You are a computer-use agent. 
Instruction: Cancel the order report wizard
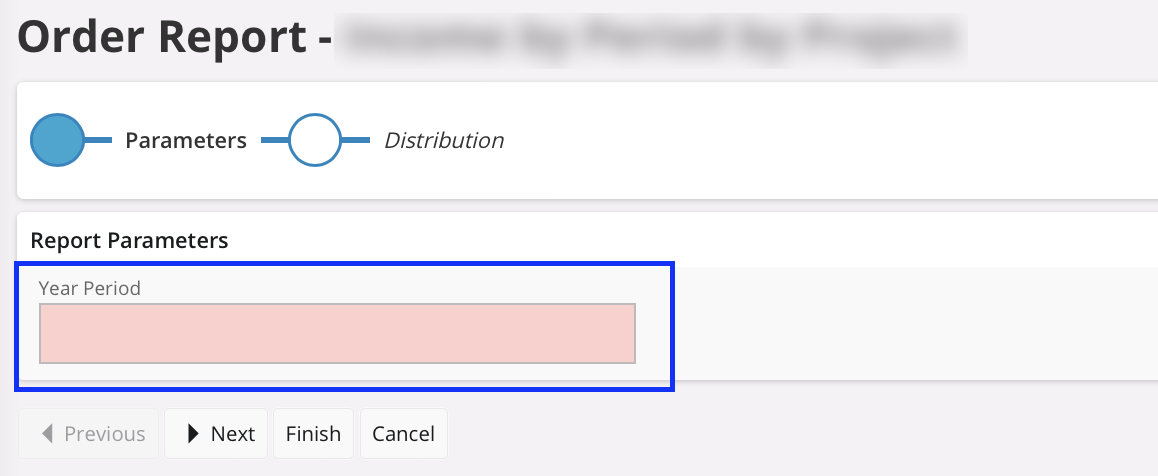[x=403, y=434]
